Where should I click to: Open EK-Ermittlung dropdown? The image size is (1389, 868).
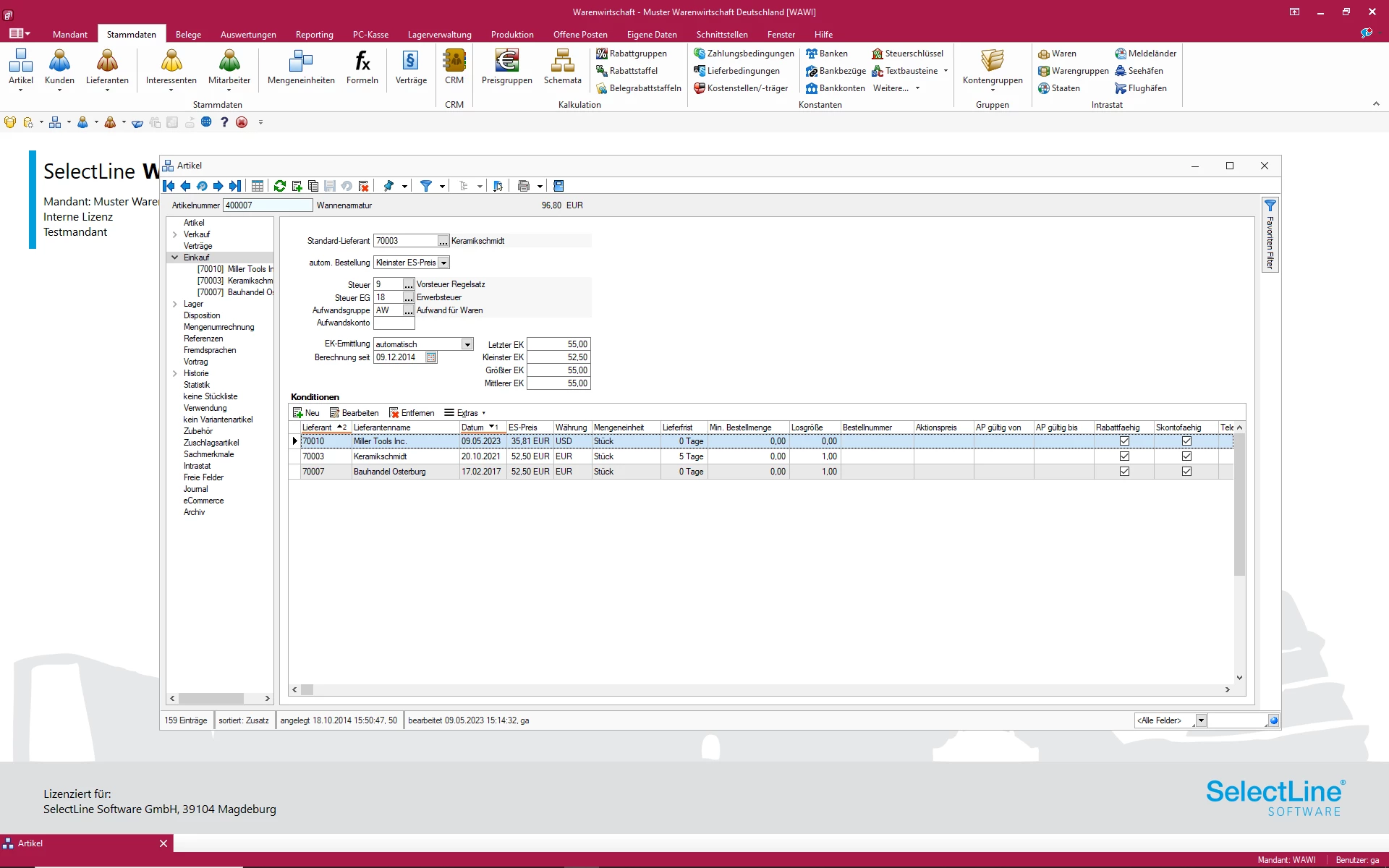pyautogui.click(x=467, y=344)
